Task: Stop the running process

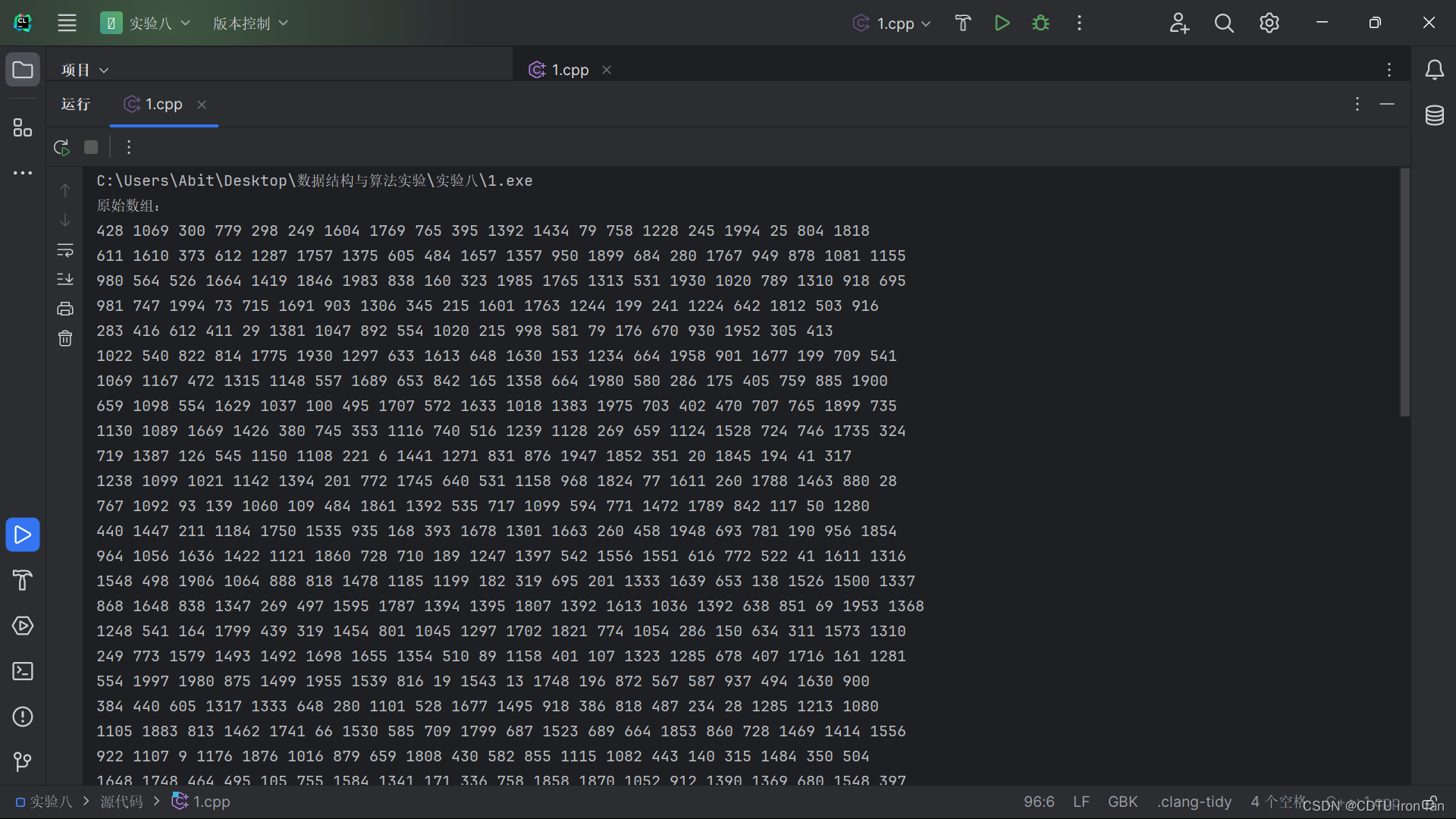Action: coord(91,147)
